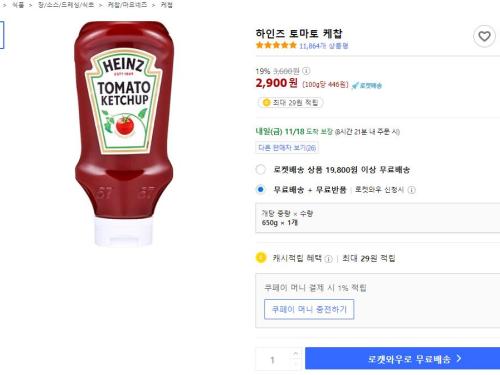Image resolution: width=500 pixels, height=375 pixels.
Task: Click the five-star rating icons
Action: click(276, 45)
